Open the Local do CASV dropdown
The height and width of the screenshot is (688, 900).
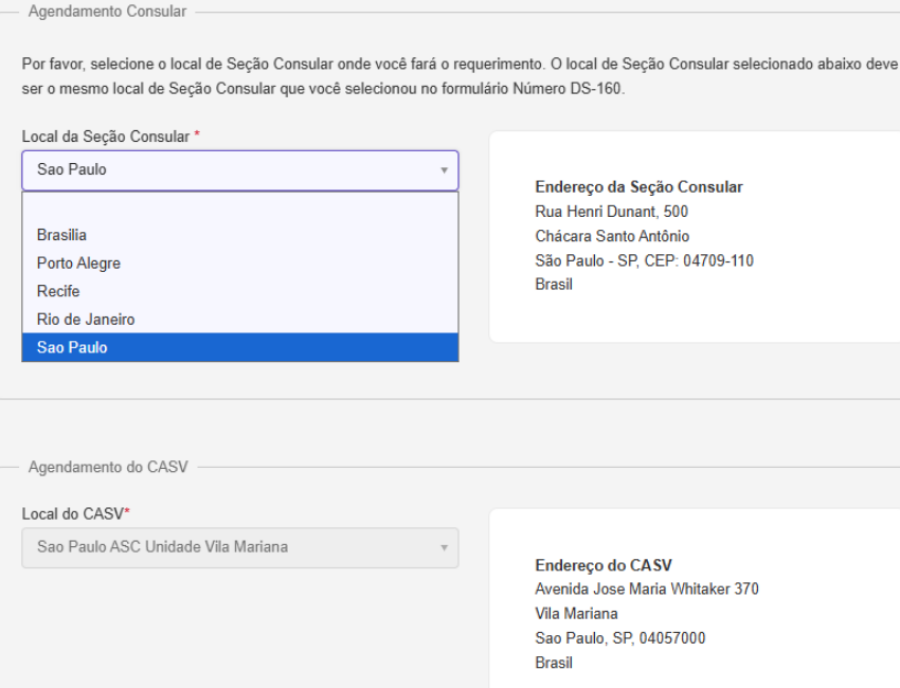click(x=230, y=548)
